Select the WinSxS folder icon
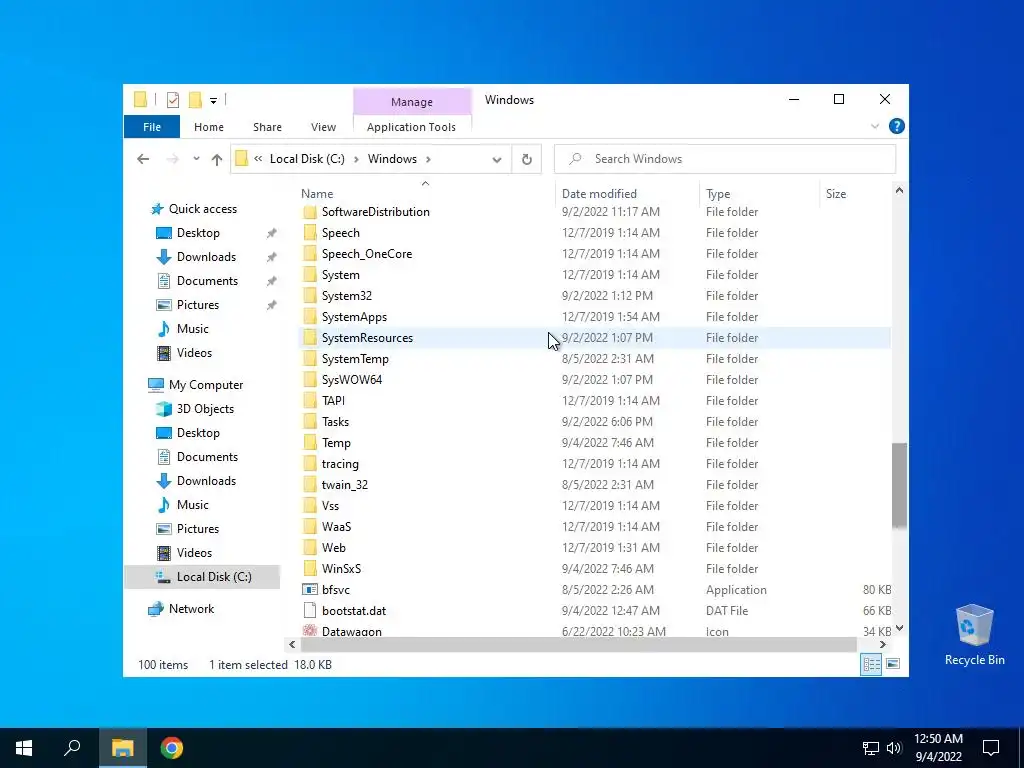Screen dimensions: 1024x768 [310, 569]
